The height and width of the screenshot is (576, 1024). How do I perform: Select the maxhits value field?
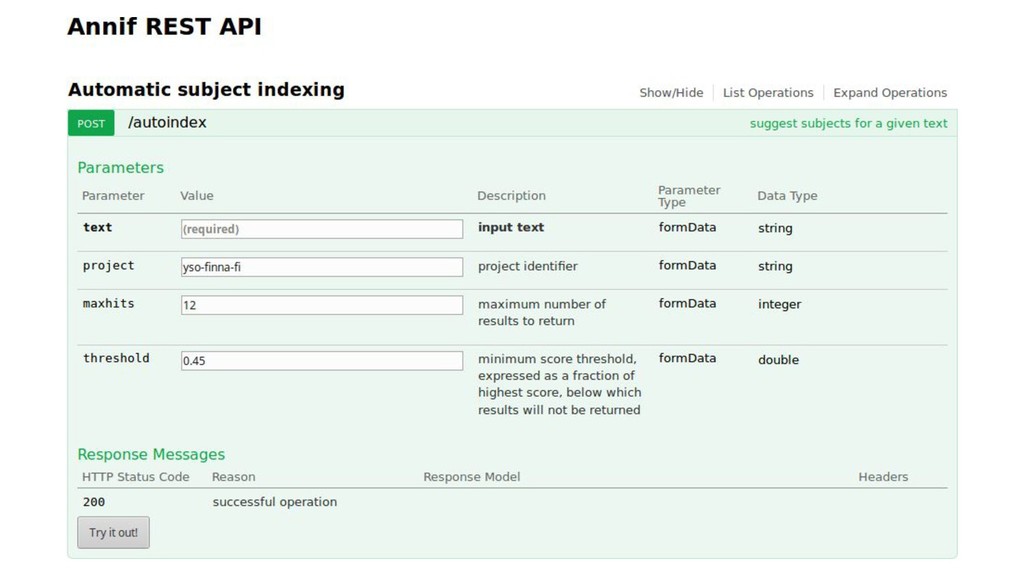pyautogui.click(x=321, y=305)
